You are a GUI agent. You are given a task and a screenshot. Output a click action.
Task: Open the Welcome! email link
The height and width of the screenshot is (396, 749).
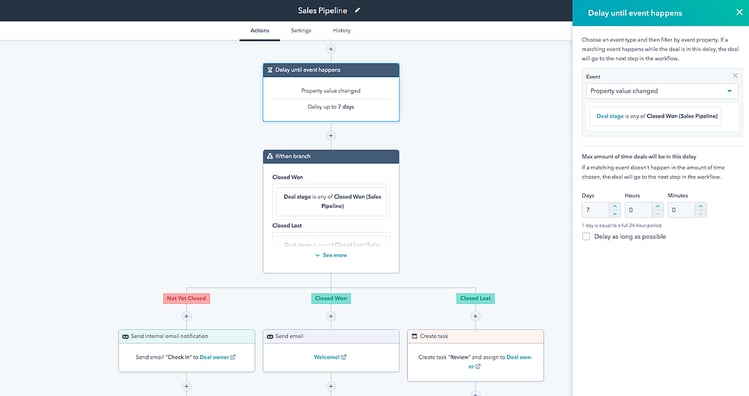(330, 357)
